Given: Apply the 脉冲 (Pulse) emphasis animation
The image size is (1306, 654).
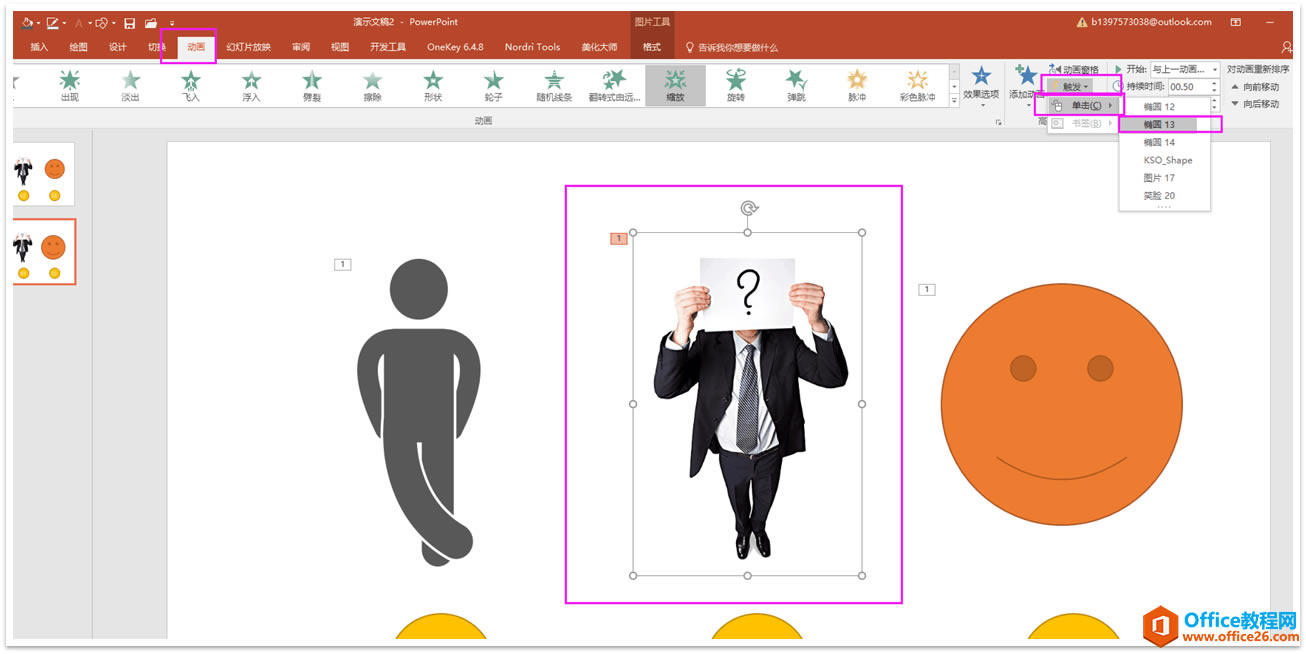Looking at the screenshot, I should coord(857,86).
